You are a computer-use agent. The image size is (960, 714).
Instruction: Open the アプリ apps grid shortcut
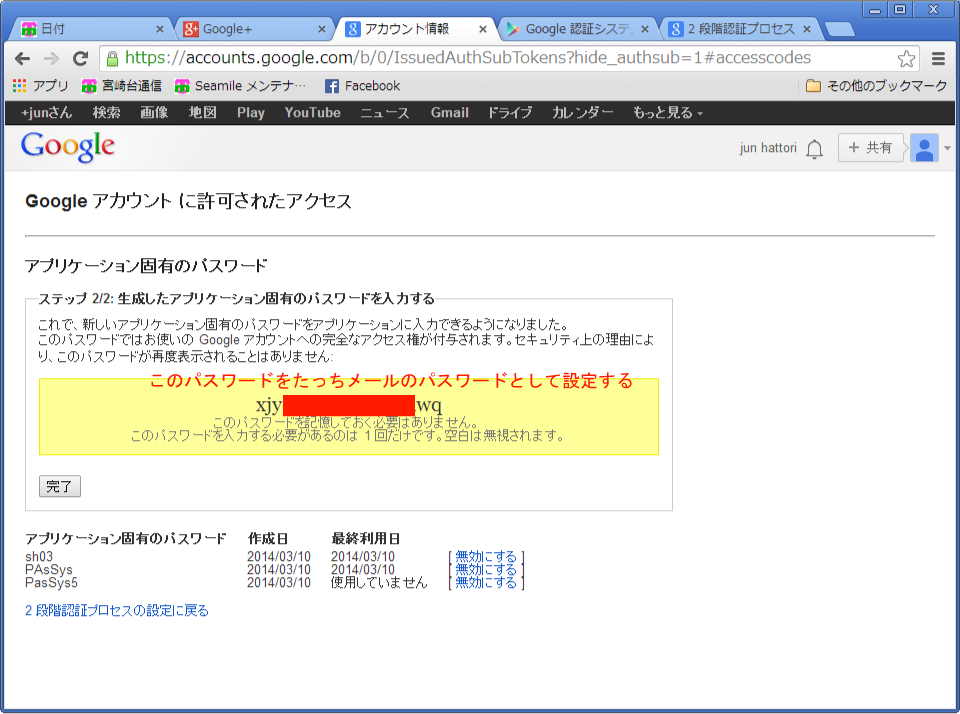[40, 86]
